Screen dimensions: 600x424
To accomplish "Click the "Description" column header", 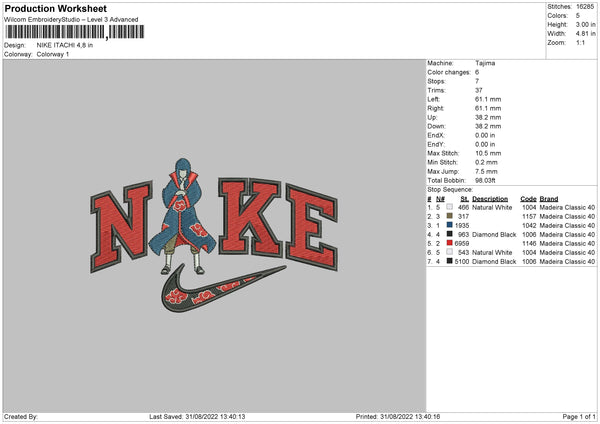I will coord(490,199).
